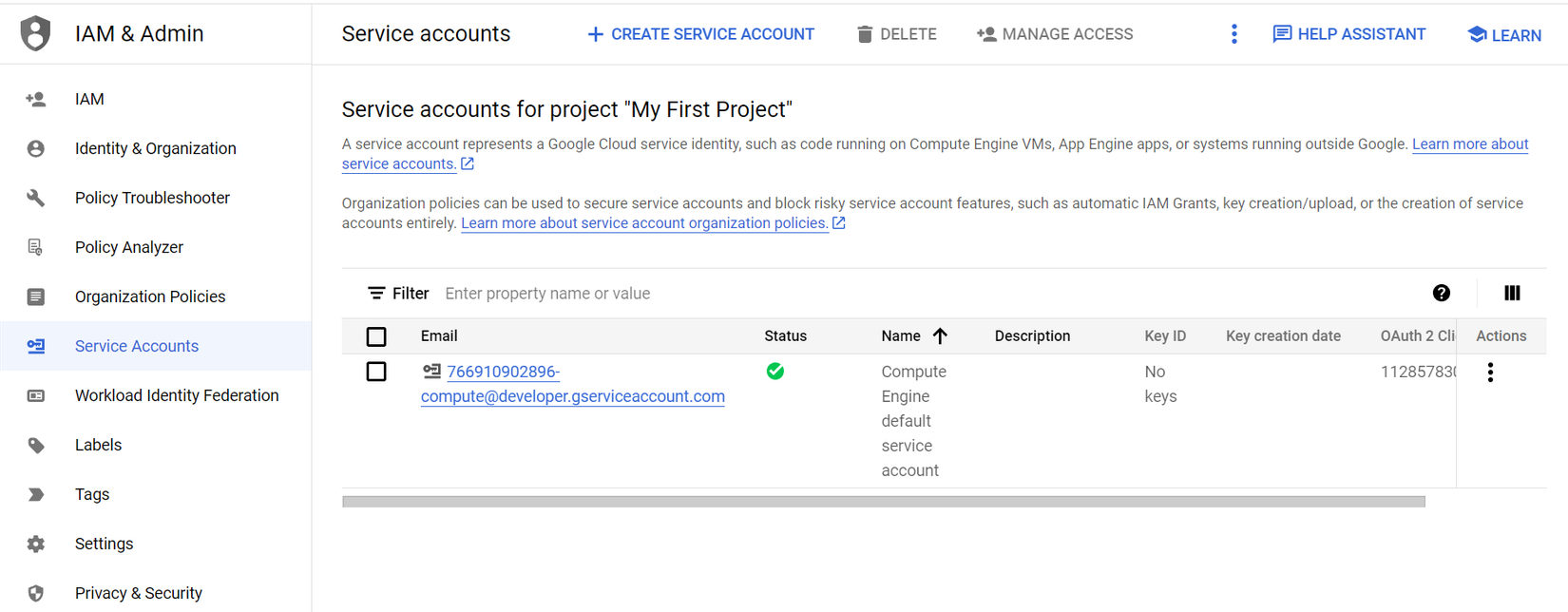Click the Settings gear icon in sidebar
This screenshot has height=612, width=1568.
click(36, 544)
